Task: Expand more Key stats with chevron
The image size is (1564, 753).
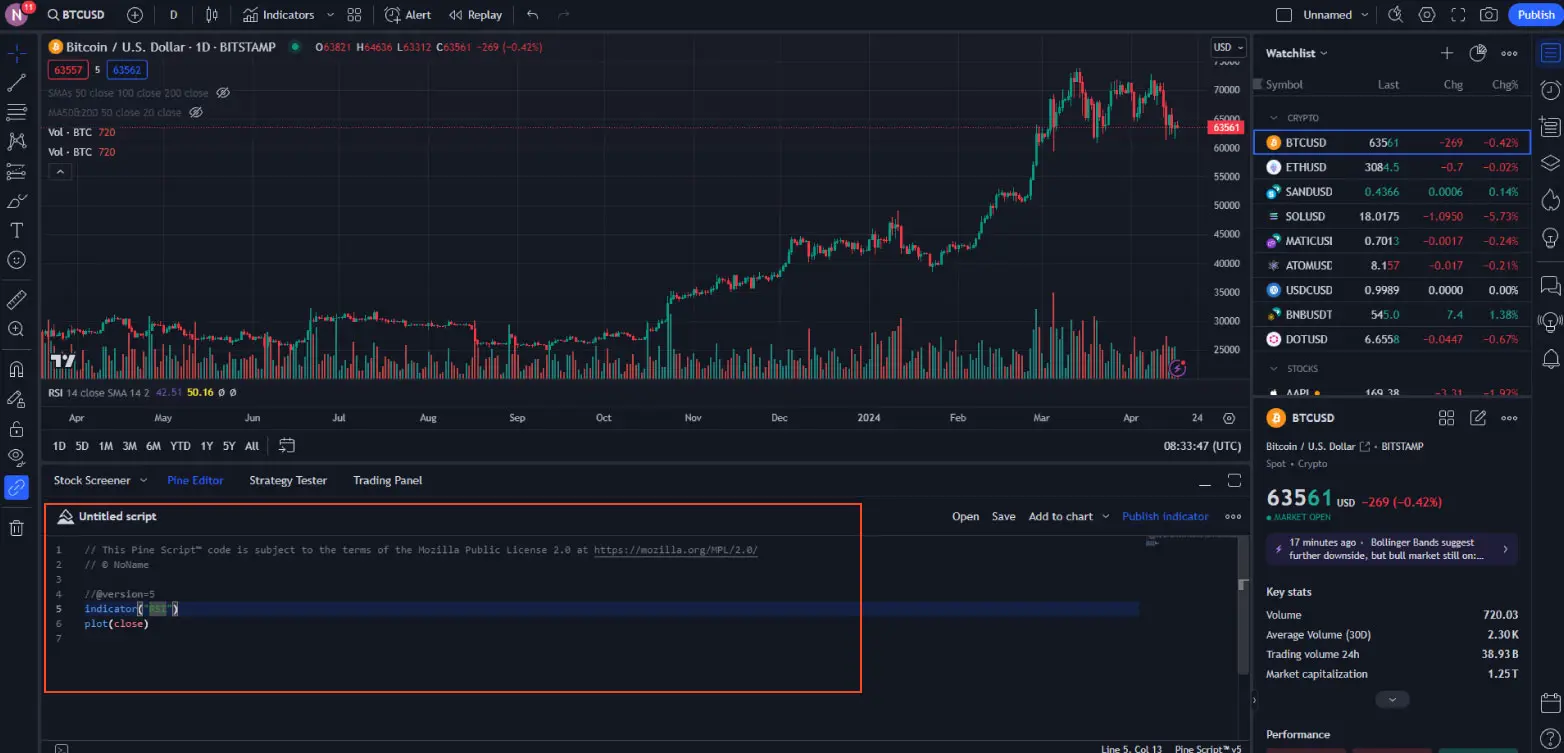Action: (x=1391, y=700)
